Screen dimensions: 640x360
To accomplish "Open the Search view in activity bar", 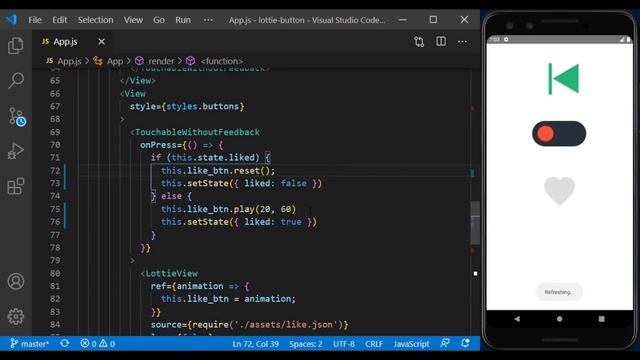I will point(16,80).
